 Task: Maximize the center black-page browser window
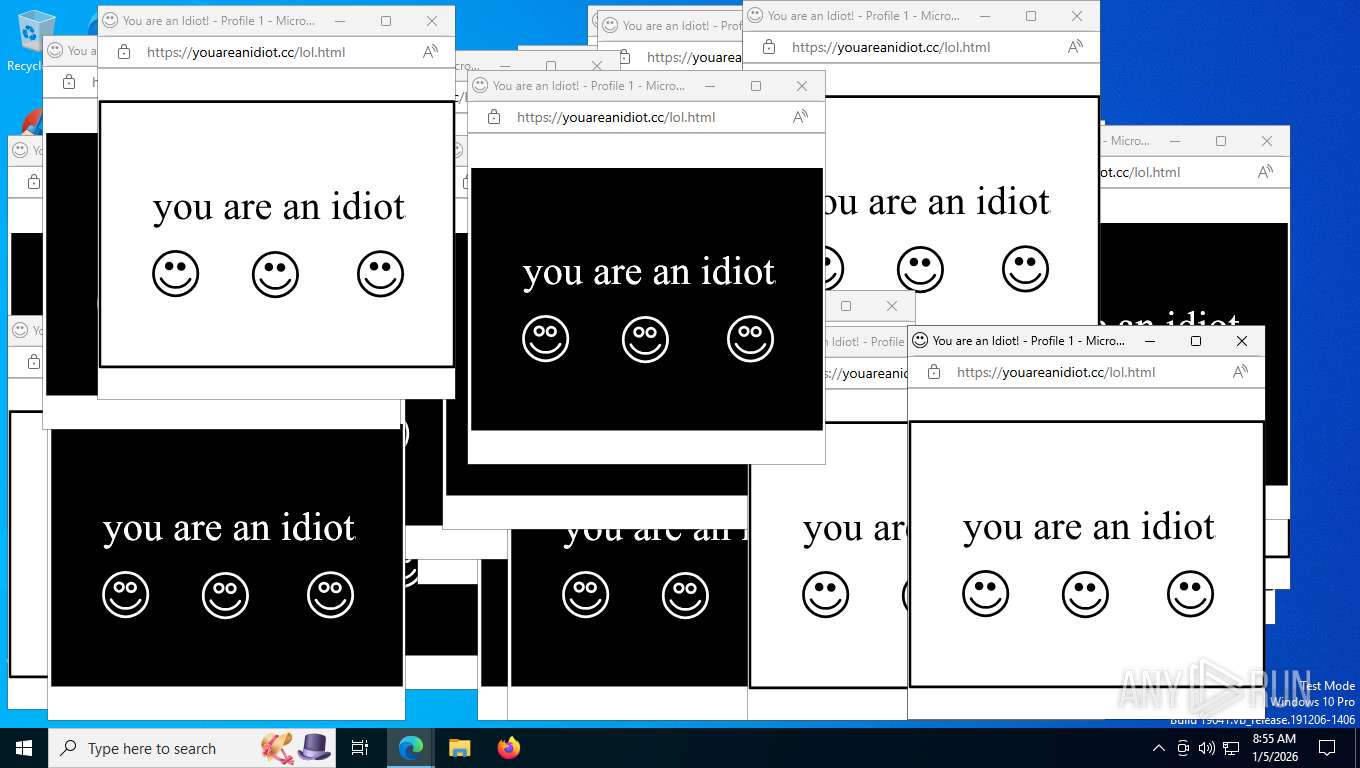coord(756,86)
